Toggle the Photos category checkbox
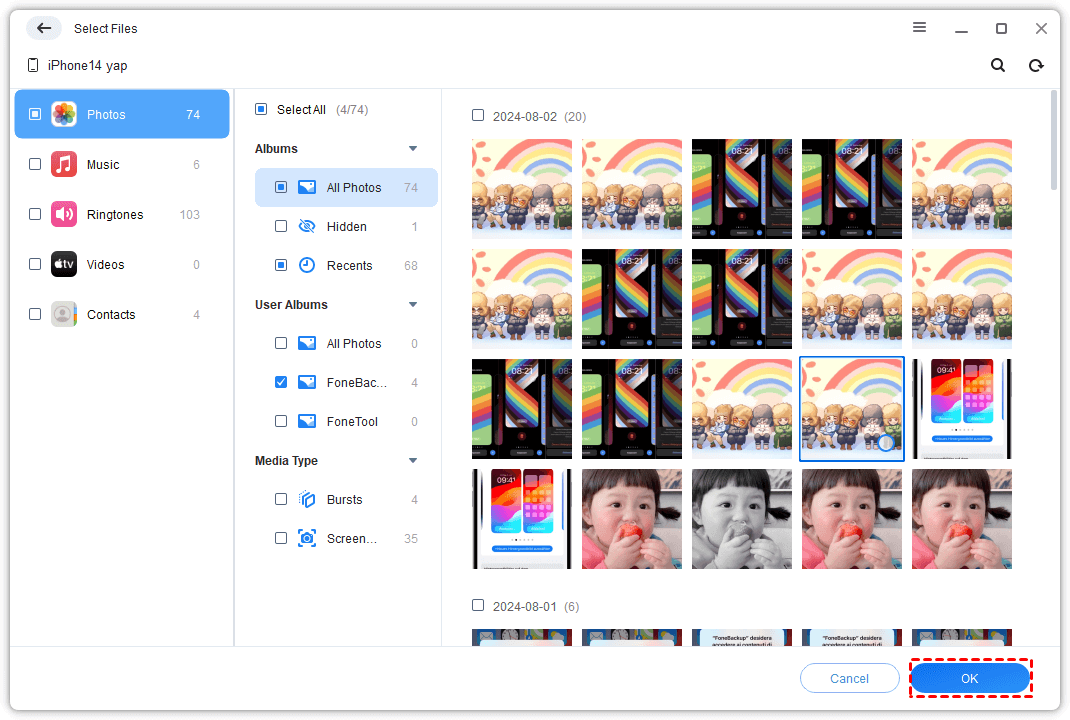The width and height of the screenshot is (1070, 720). 35,114
